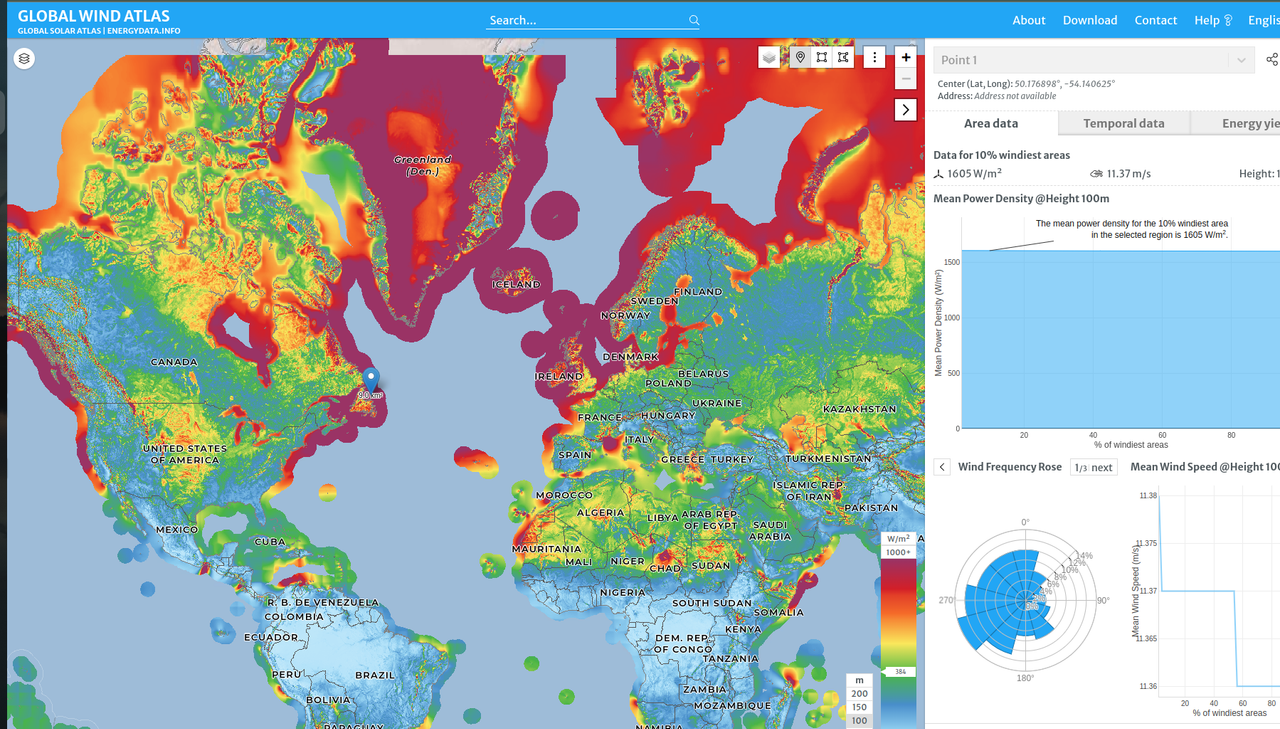The image size is (1280, 729).
Task: Click the next button beside 1/3
Action: (x=1102, y=467)
